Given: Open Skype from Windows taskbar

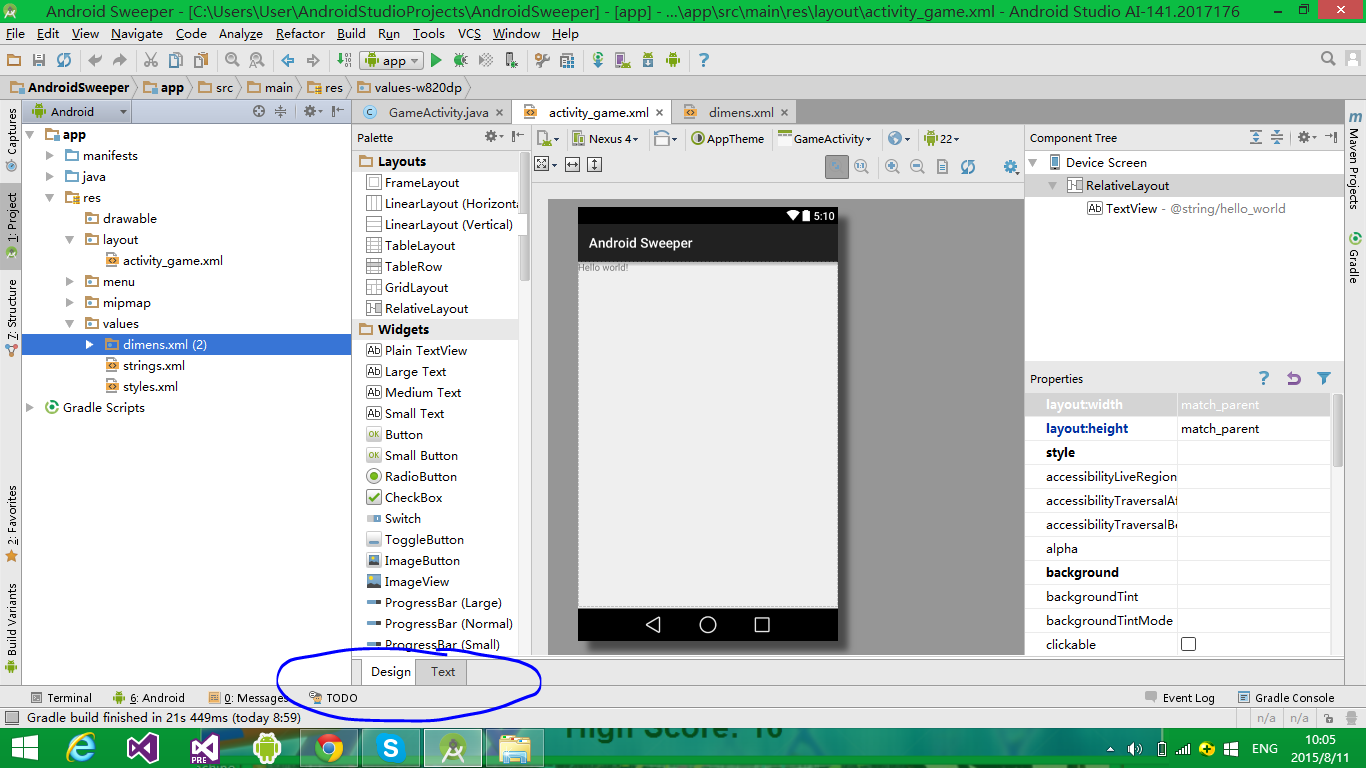Looking at the screenshot, I should [x=390, y=748].
